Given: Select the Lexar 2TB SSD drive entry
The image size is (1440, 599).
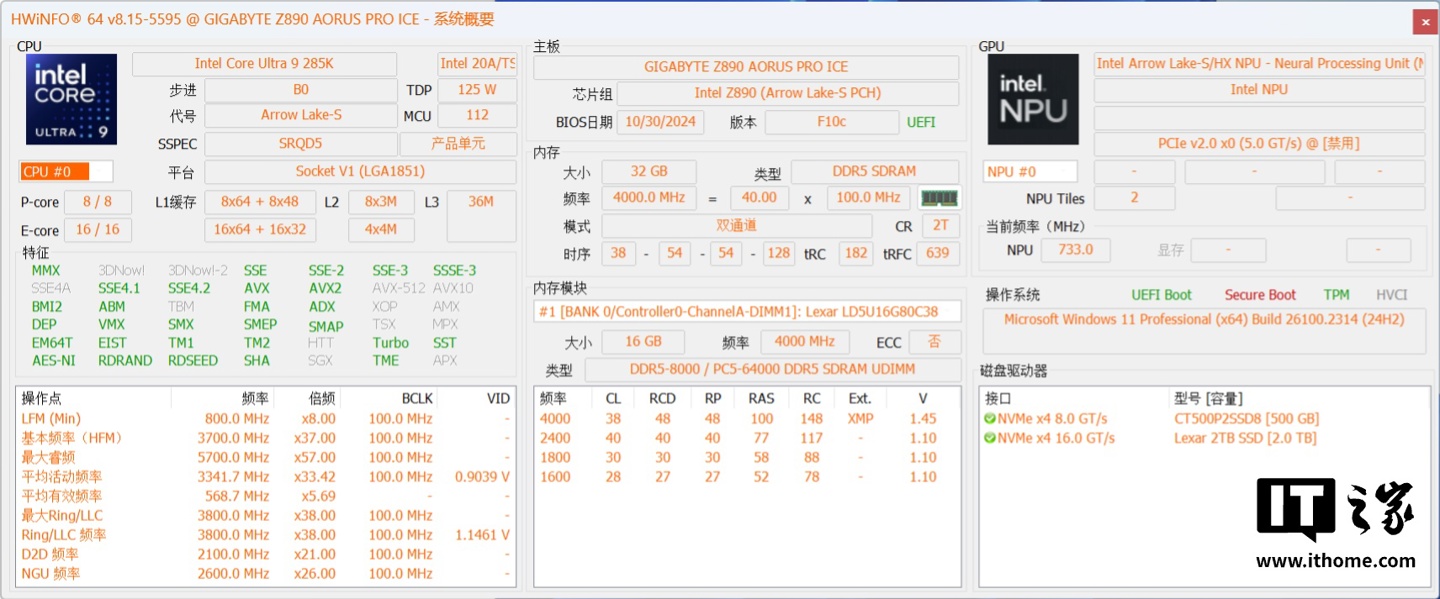Looking at the screenshot, I should tap(1245, 438).
